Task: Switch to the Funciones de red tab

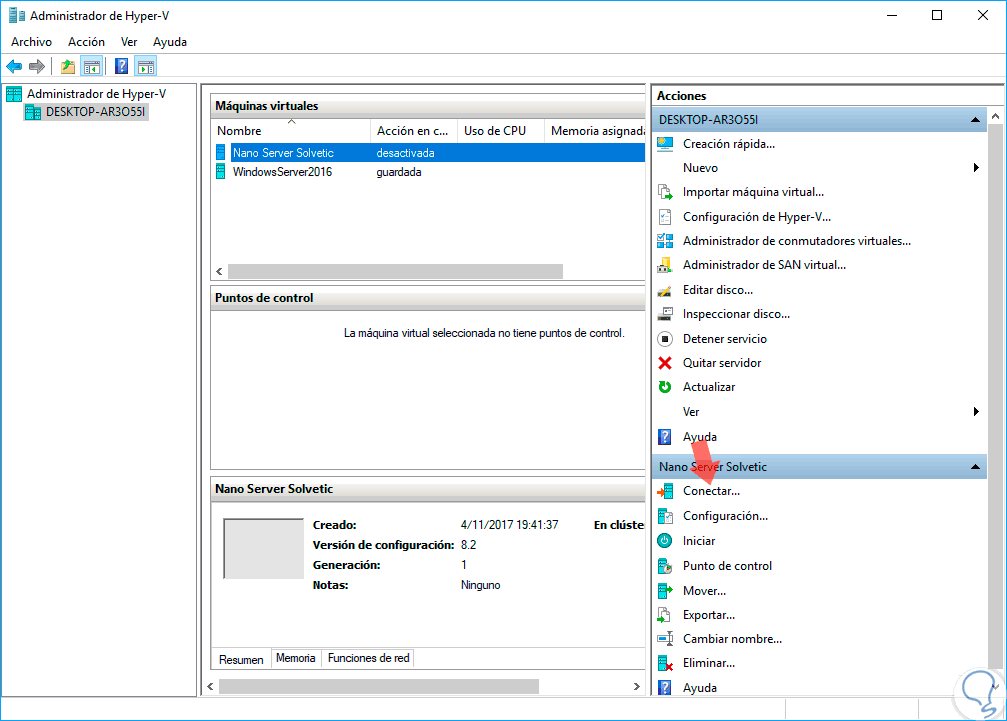Action: point(368,658)
